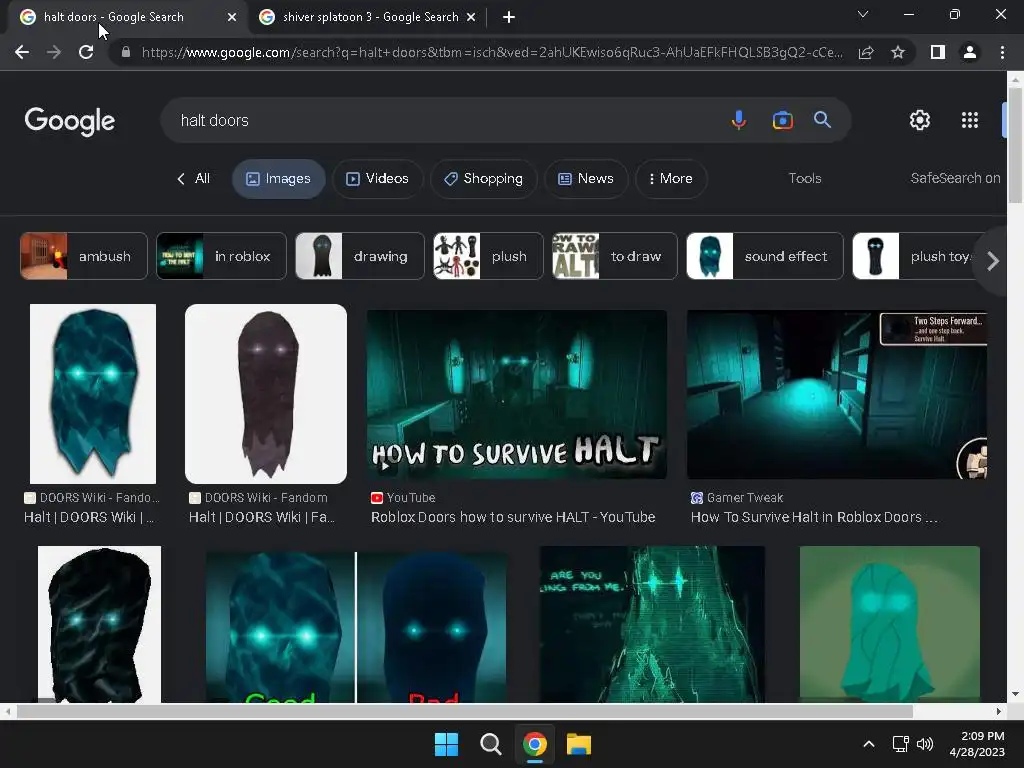Select the Images filter tab

pos(279,178)
